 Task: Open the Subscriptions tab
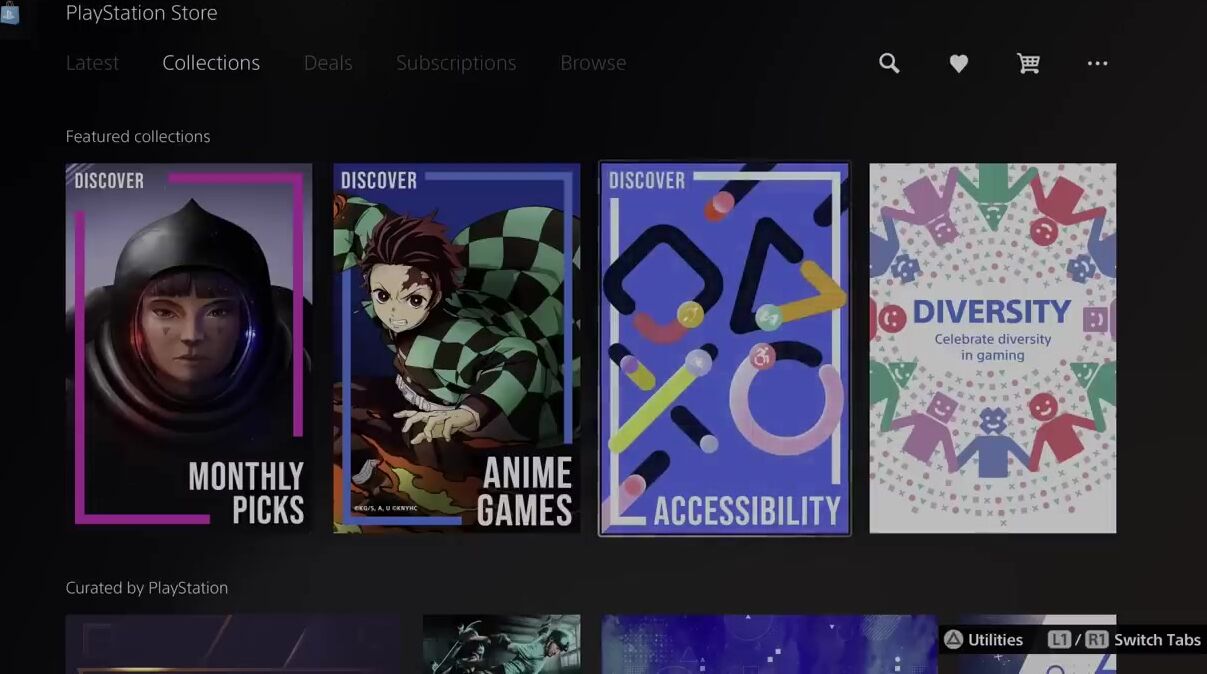456,63
